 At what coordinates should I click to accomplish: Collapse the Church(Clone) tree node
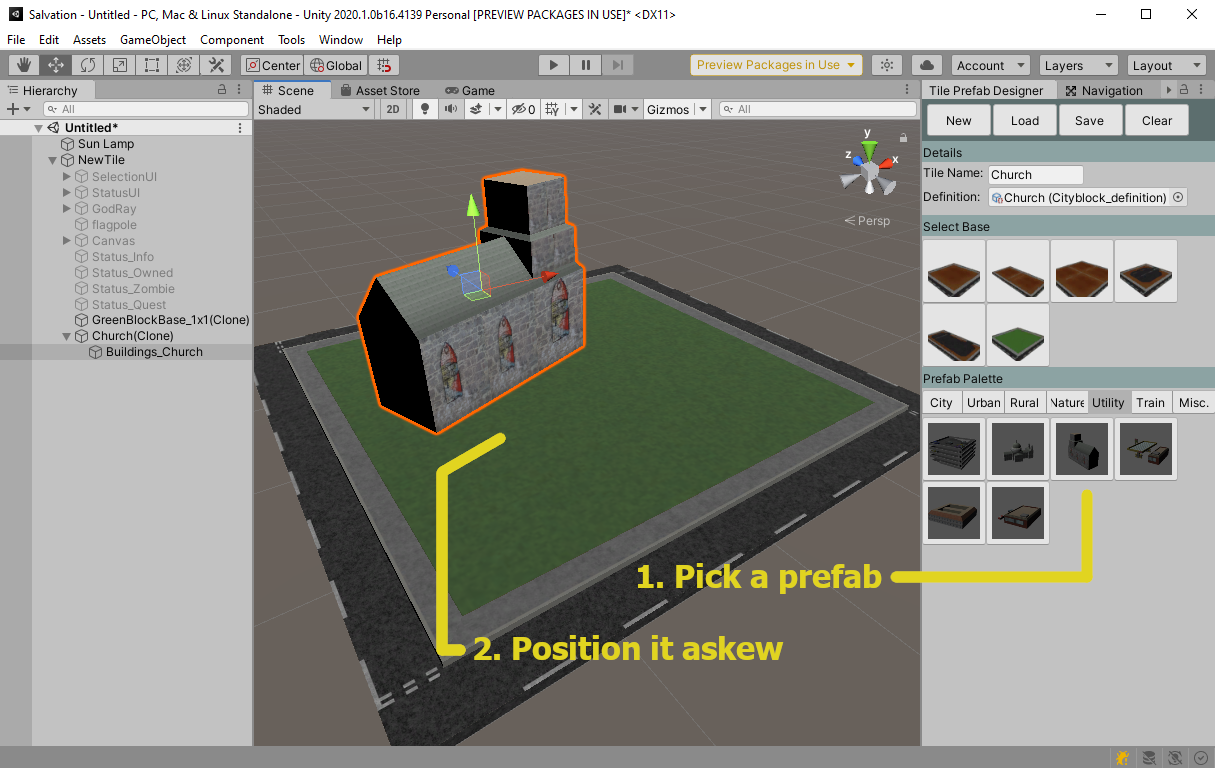67,336
